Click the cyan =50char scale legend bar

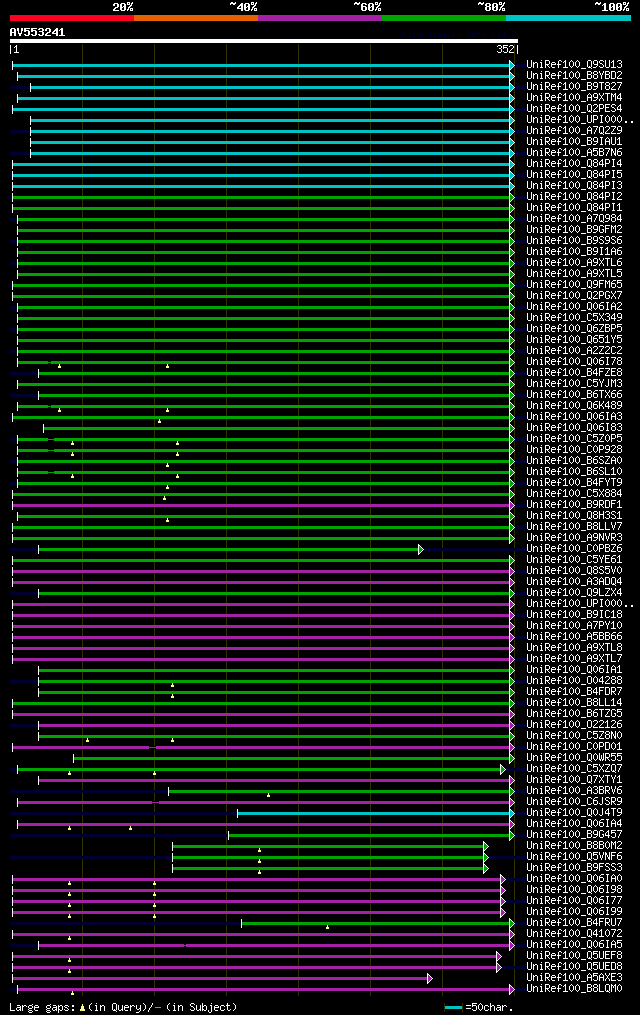pos(454,1008)
